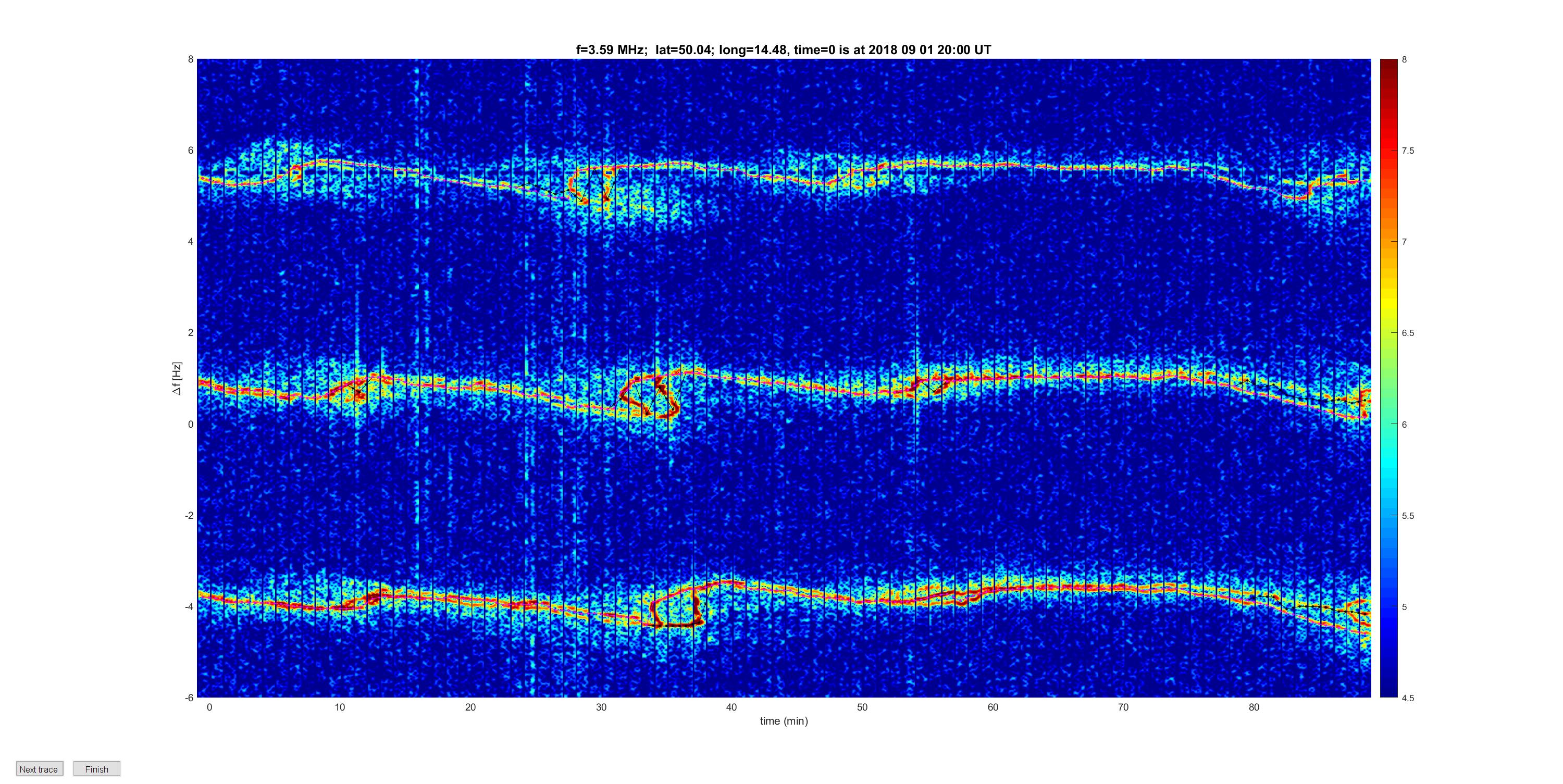Click the colorbar tick label 6.5
Screen dimensions: 1563x784
(1408, 333)
